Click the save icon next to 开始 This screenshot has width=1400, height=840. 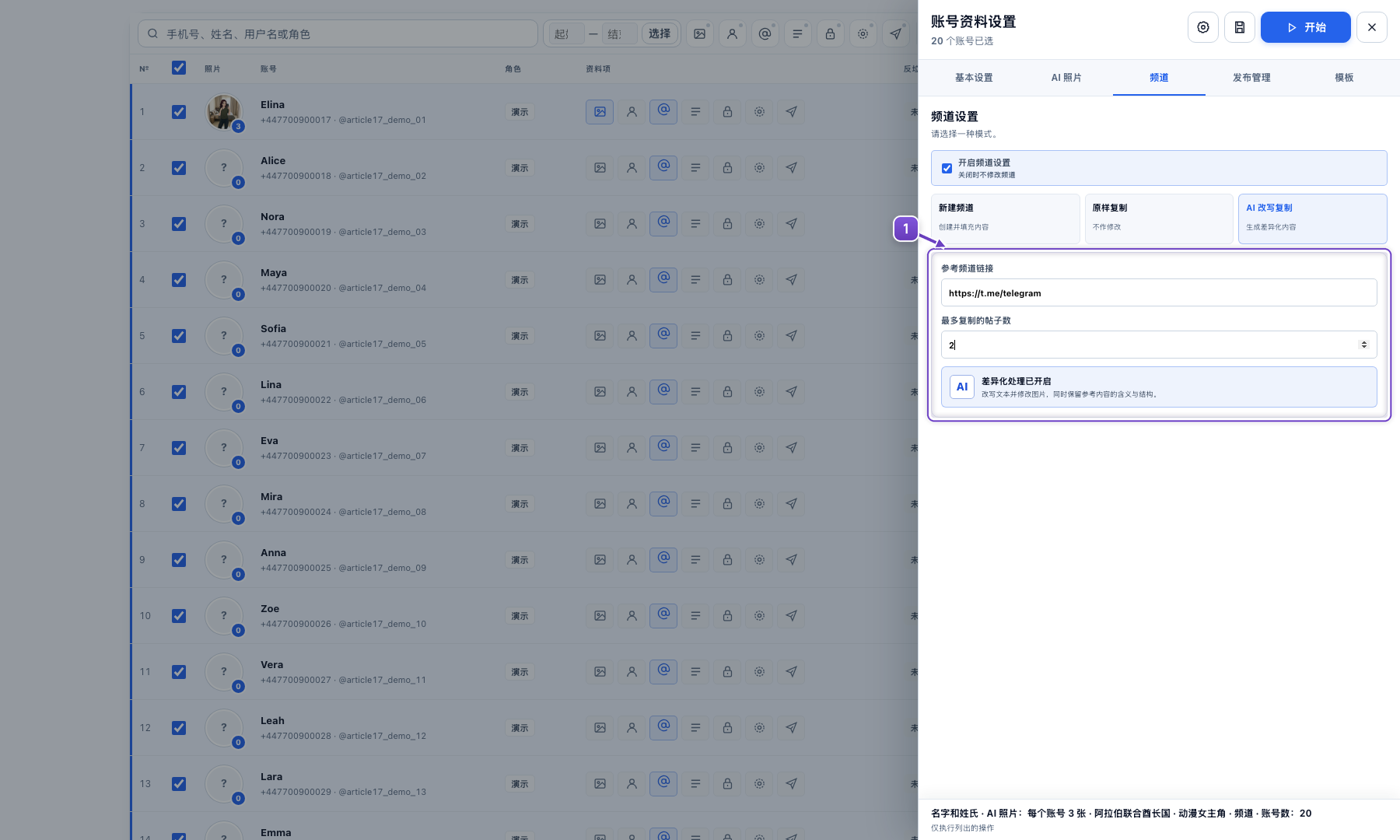coord(1240,27)
